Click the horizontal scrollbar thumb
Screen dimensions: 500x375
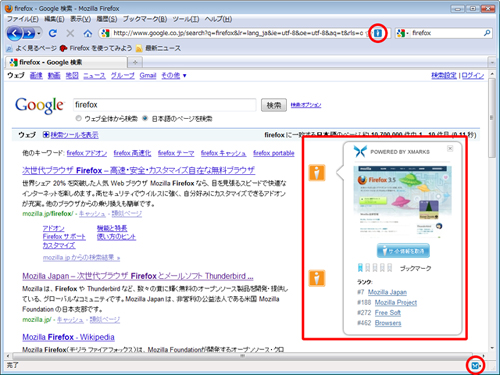(x=242, y=356)
